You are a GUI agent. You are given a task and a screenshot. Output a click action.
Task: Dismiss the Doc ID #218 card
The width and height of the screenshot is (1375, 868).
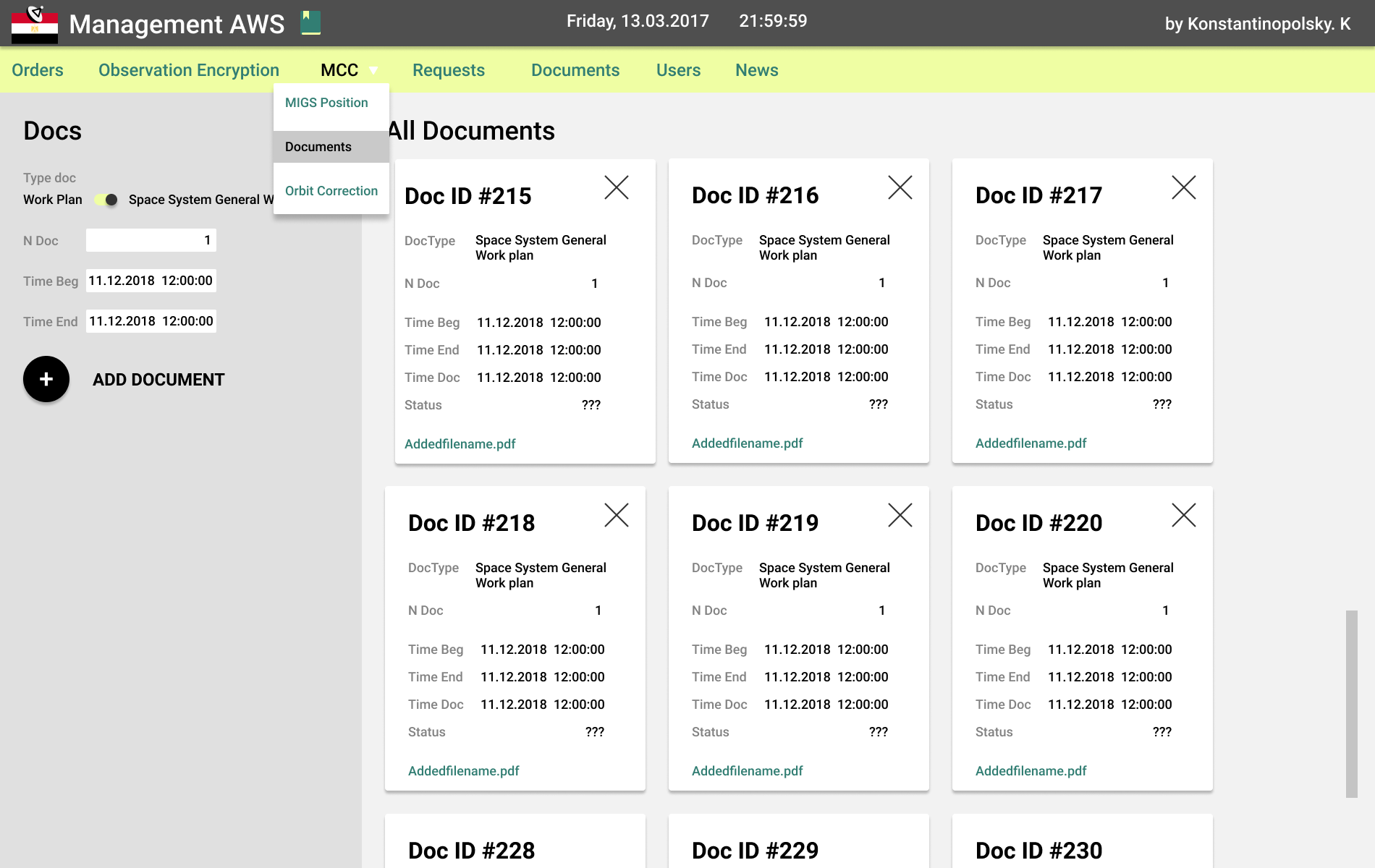[616, 516]
